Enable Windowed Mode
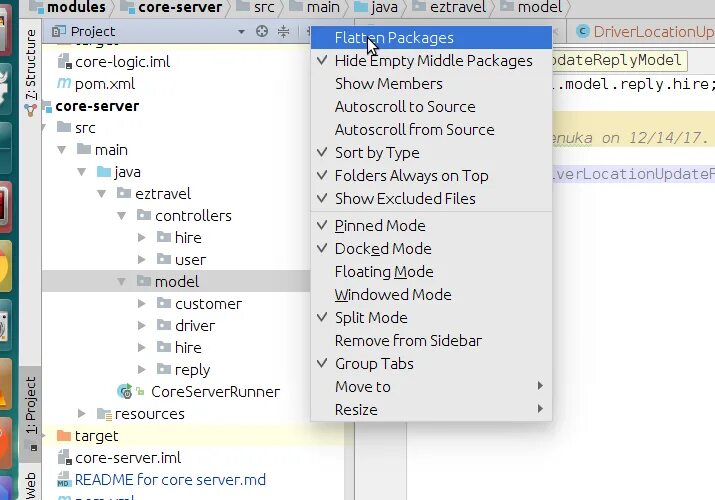 click(431, 294)
